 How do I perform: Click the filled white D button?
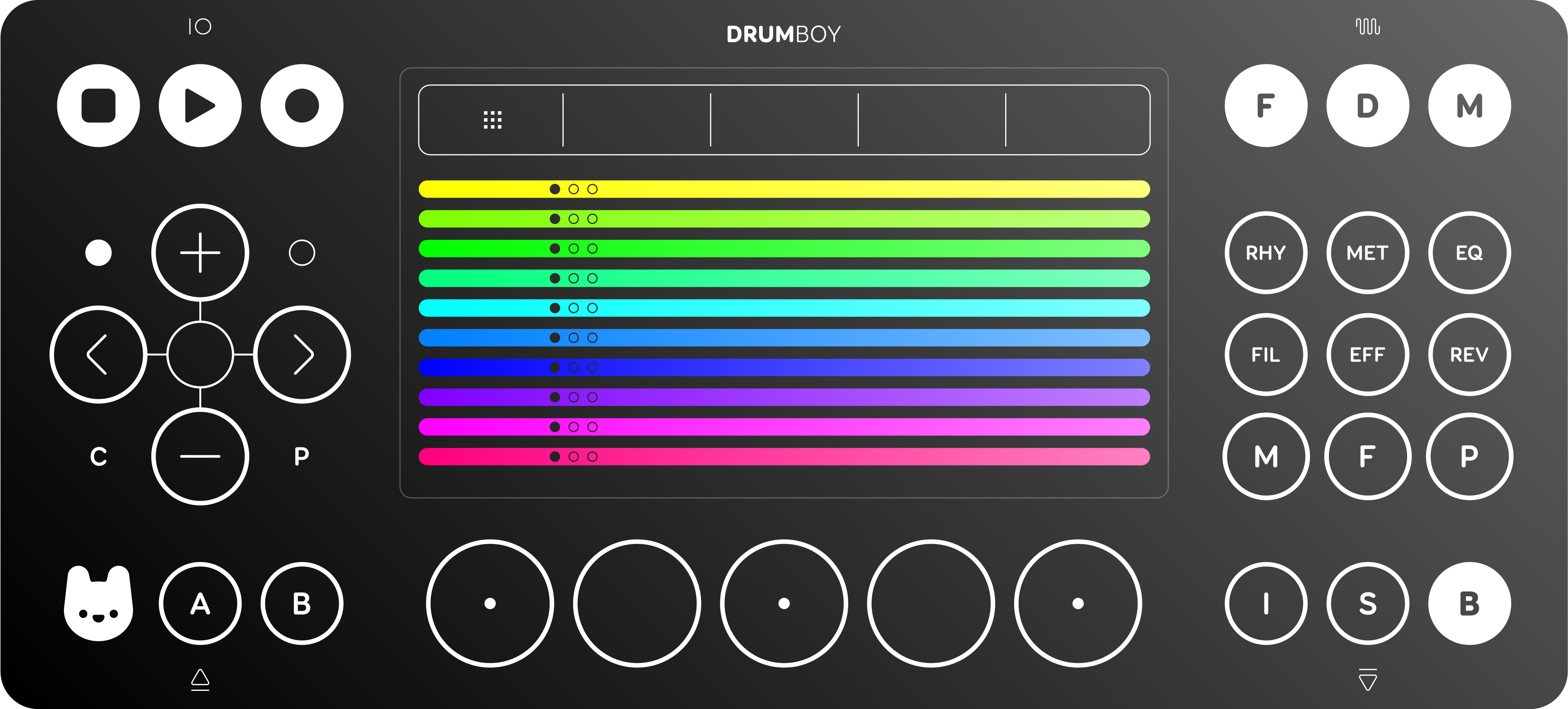(1368, 105)
